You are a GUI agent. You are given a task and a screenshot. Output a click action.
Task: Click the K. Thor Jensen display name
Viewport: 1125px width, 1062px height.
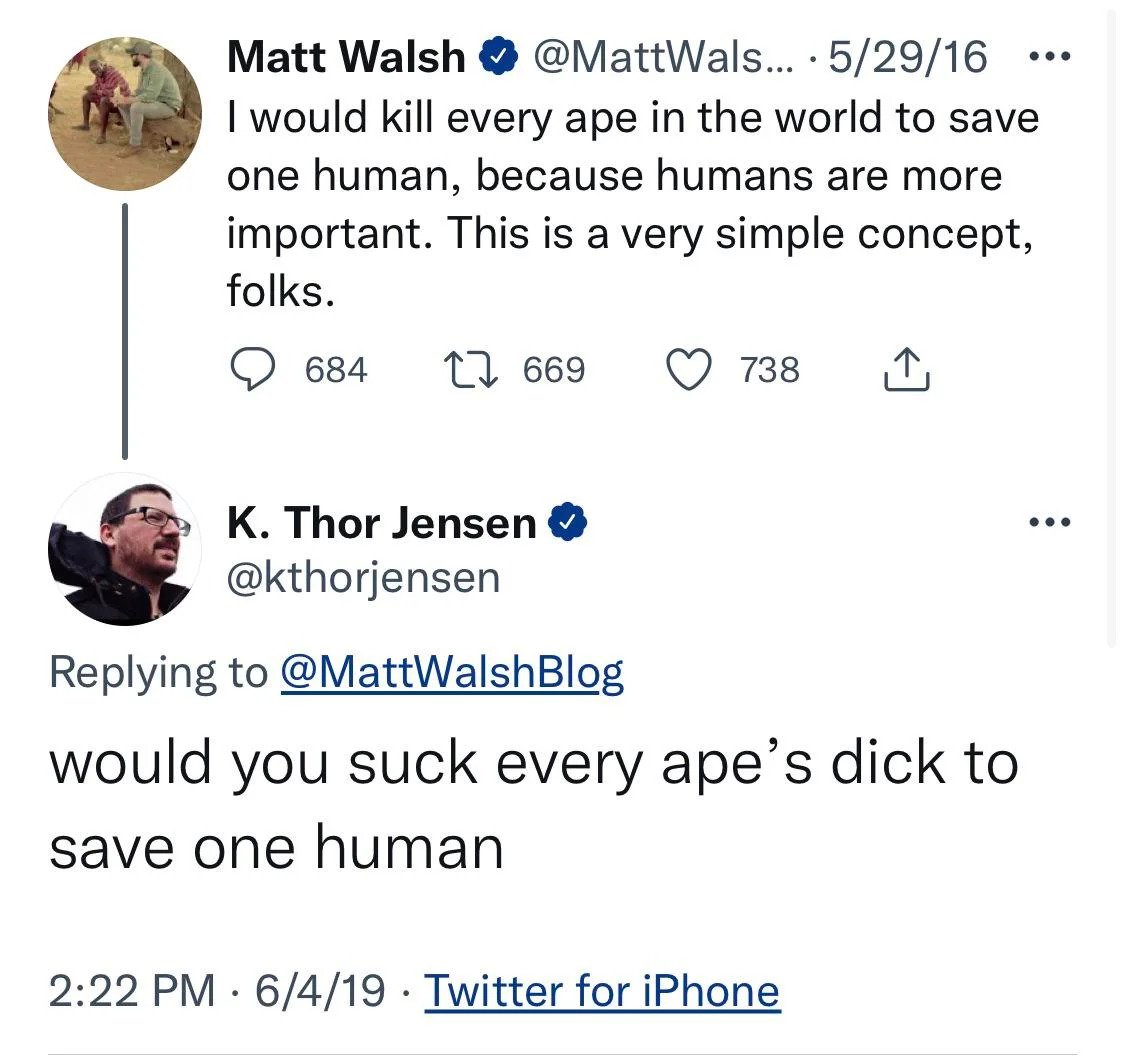point(381,523)
